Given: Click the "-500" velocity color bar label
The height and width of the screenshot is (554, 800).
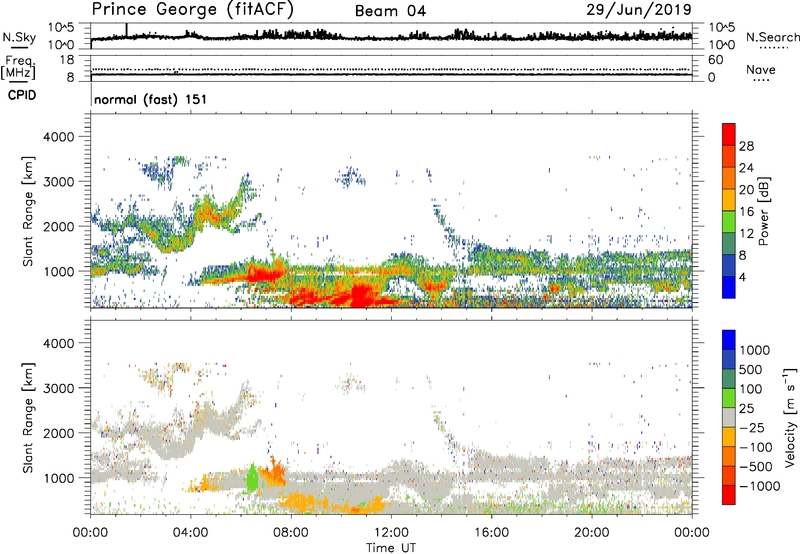Looking at the screenshot, I should [x=756, y=466].
